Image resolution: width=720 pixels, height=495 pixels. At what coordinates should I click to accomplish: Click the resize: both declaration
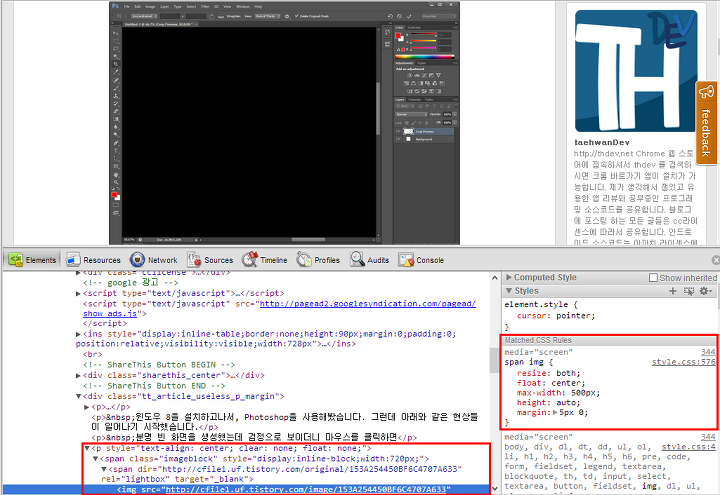pos(548,373)
